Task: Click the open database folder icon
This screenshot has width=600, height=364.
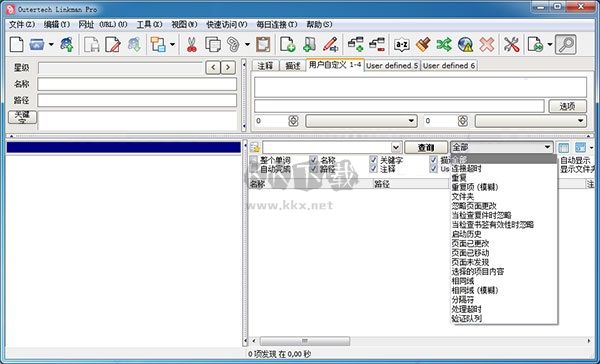Action: [x=37, y=44]
